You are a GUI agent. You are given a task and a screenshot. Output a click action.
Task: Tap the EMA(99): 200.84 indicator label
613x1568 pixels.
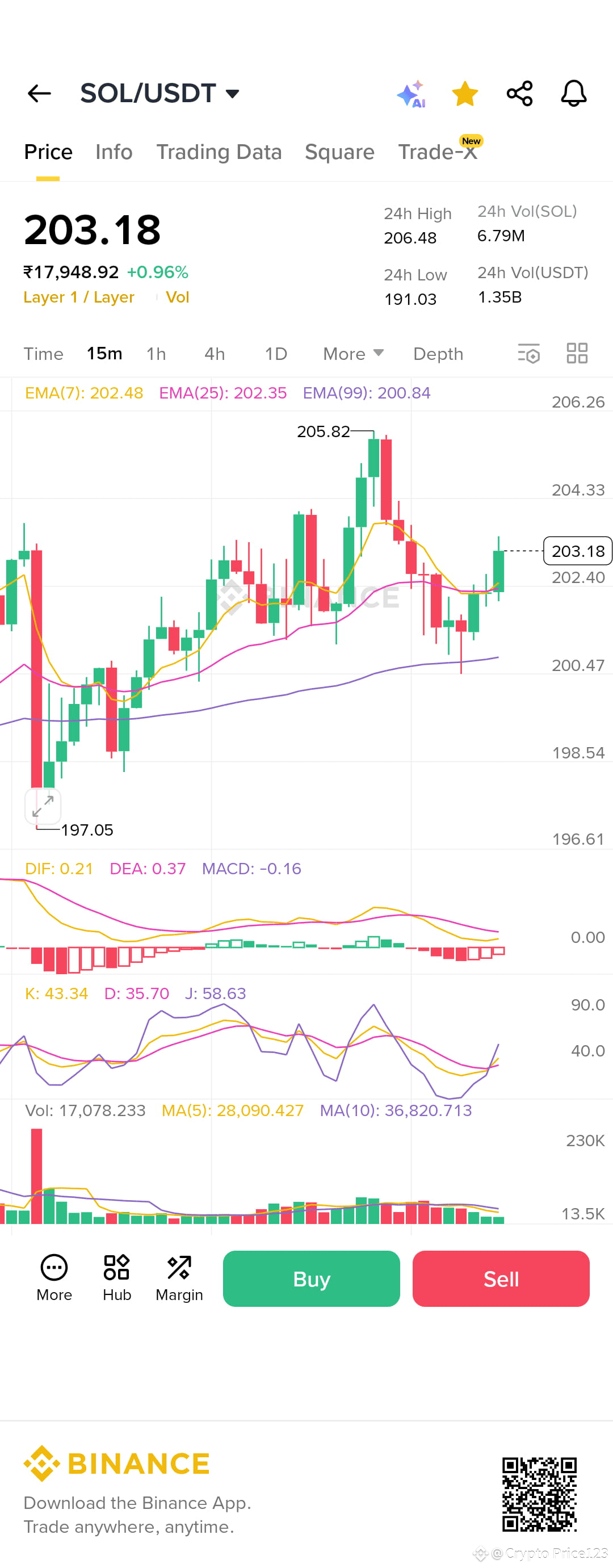[367, 393]
